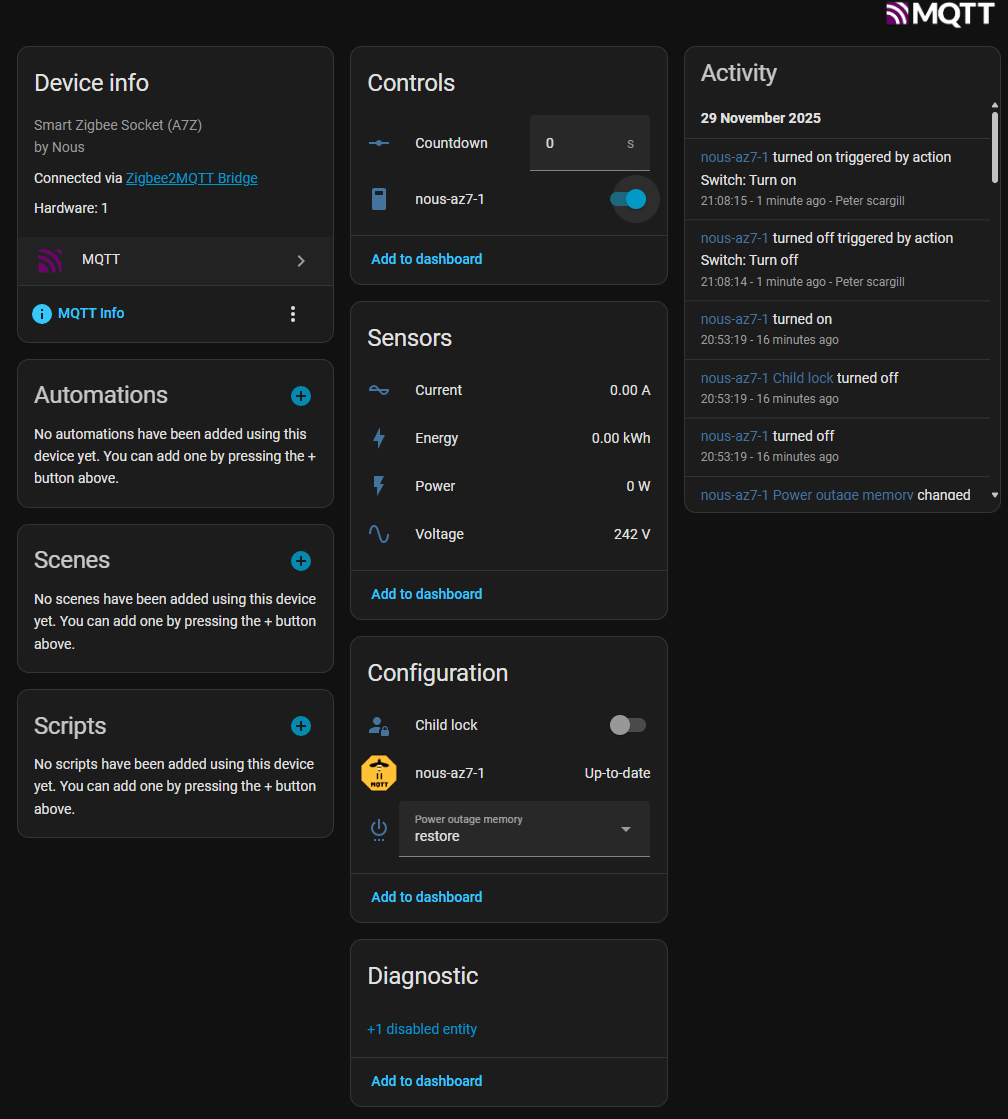Open the three-dot menu beside MQTT Info
This screenshot has width=1008, height=1119.
coord(293,314)
